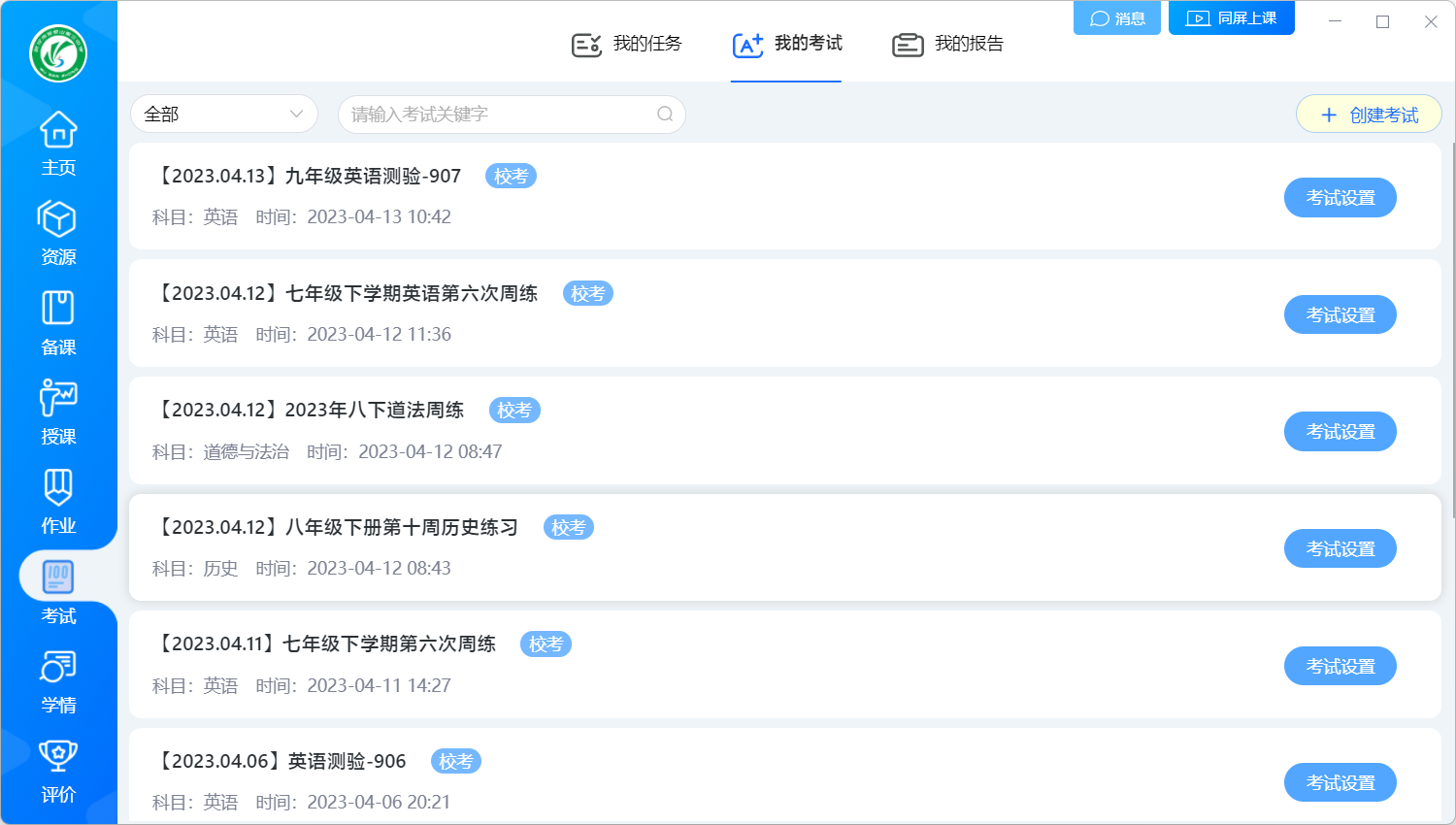Viewport: 1456px width, 825px height.
Task: Expand the 全部 filter dropdown
Action: point(224,115)
